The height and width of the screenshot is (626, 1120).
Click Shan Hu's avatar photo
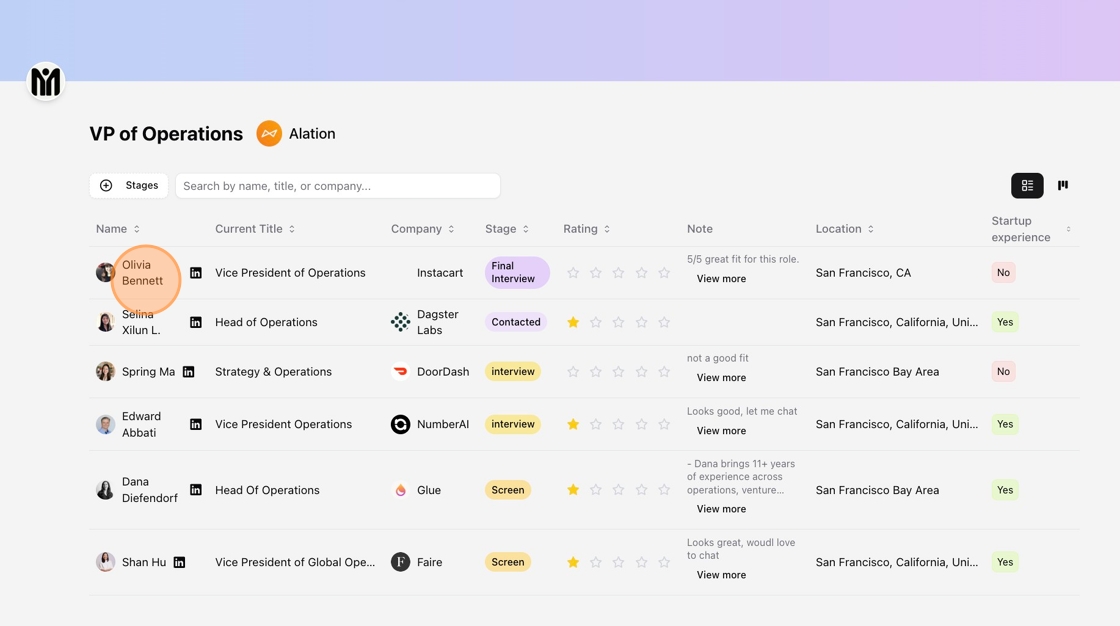pyautogui.click(x=105, y=562)
